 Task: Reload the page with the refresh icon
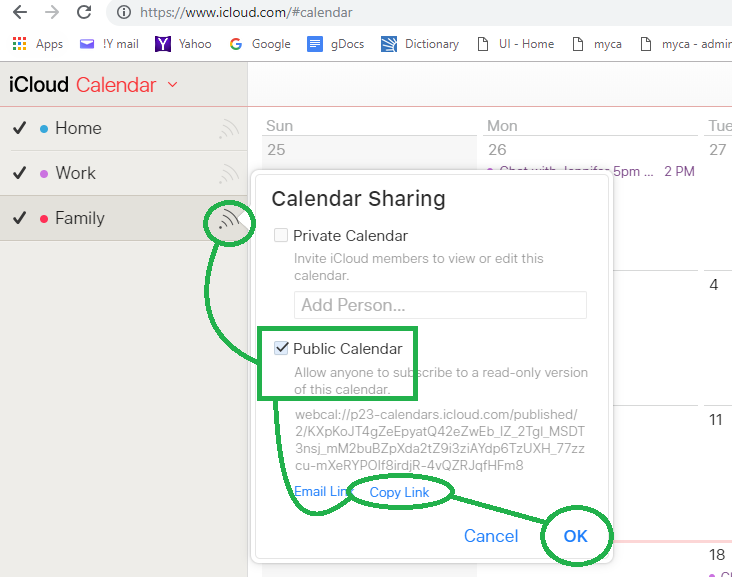(x=84, y=12)
